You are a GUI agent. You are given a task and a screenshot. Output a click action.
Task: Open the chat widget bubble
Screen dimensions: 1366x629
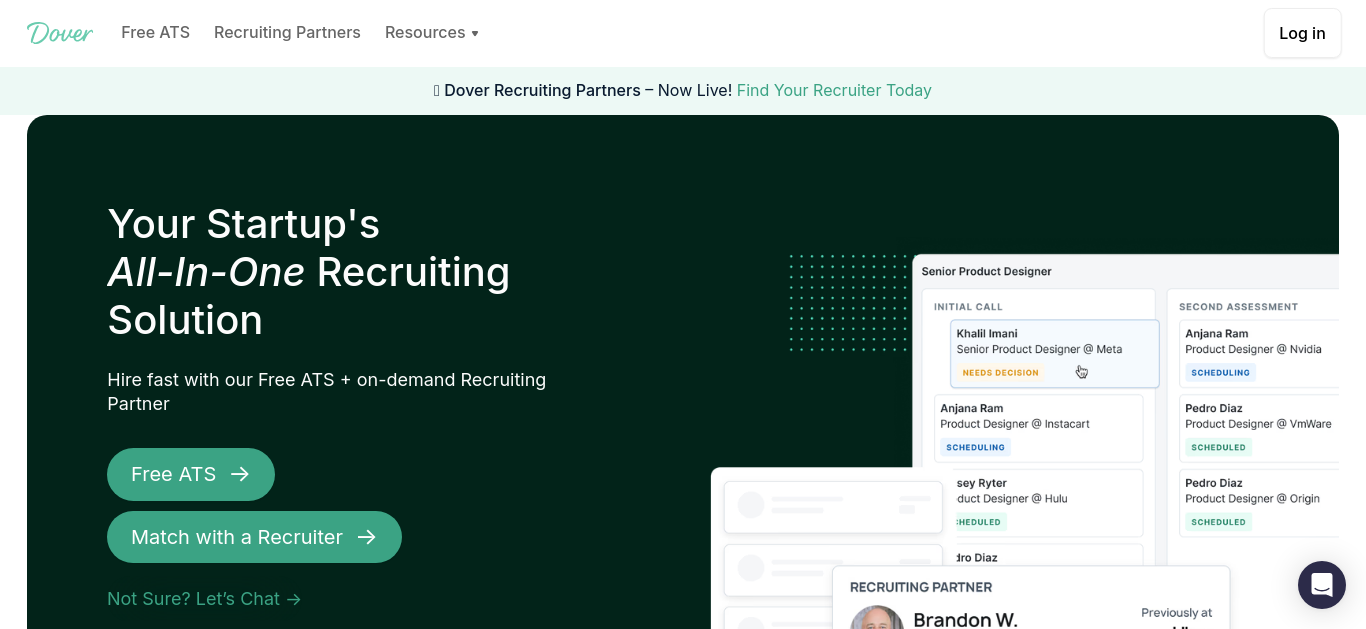point(1322,585)
